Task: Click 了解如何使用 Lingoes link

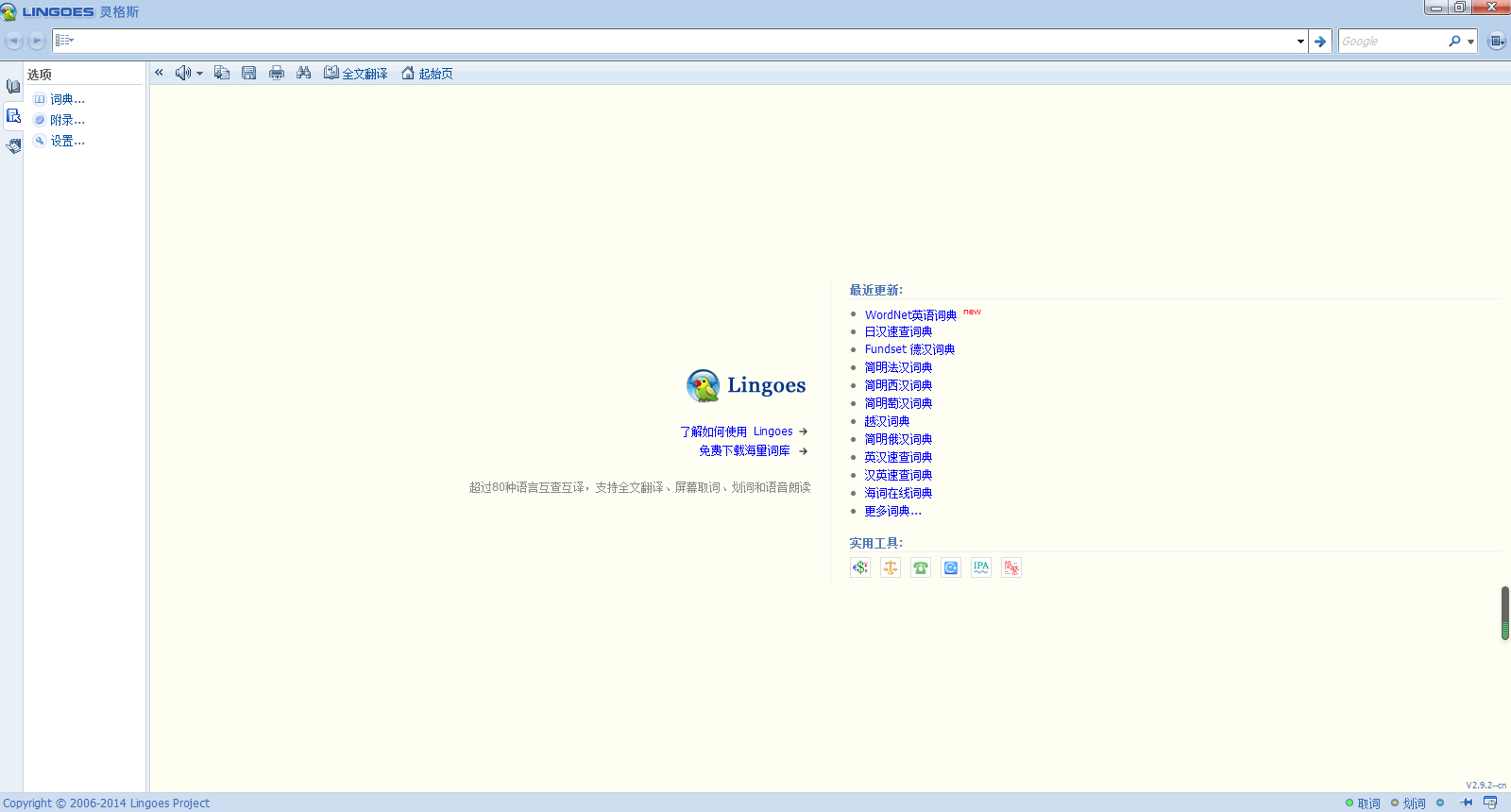Action: click(x=737, y=431)
